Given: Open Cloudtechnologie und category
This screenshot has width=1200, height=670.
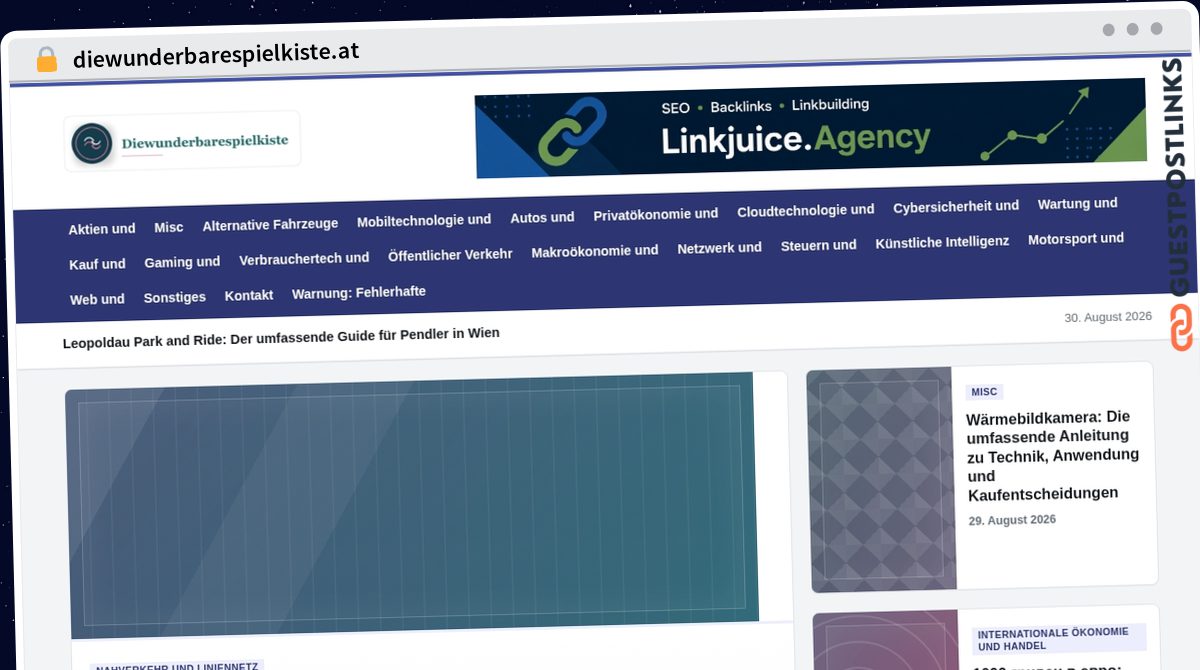Looking at the screenshot, I should click(x=806, y=210).
